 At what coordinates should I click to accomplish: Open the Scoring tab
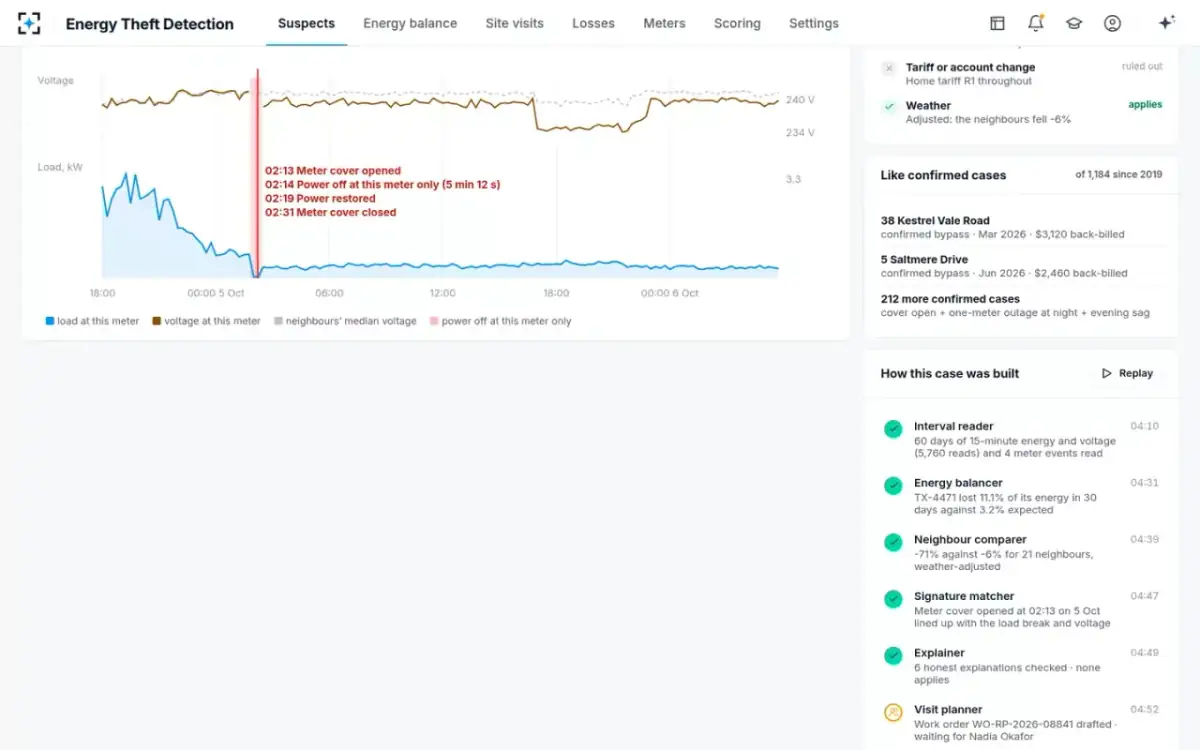pos(737,23)
